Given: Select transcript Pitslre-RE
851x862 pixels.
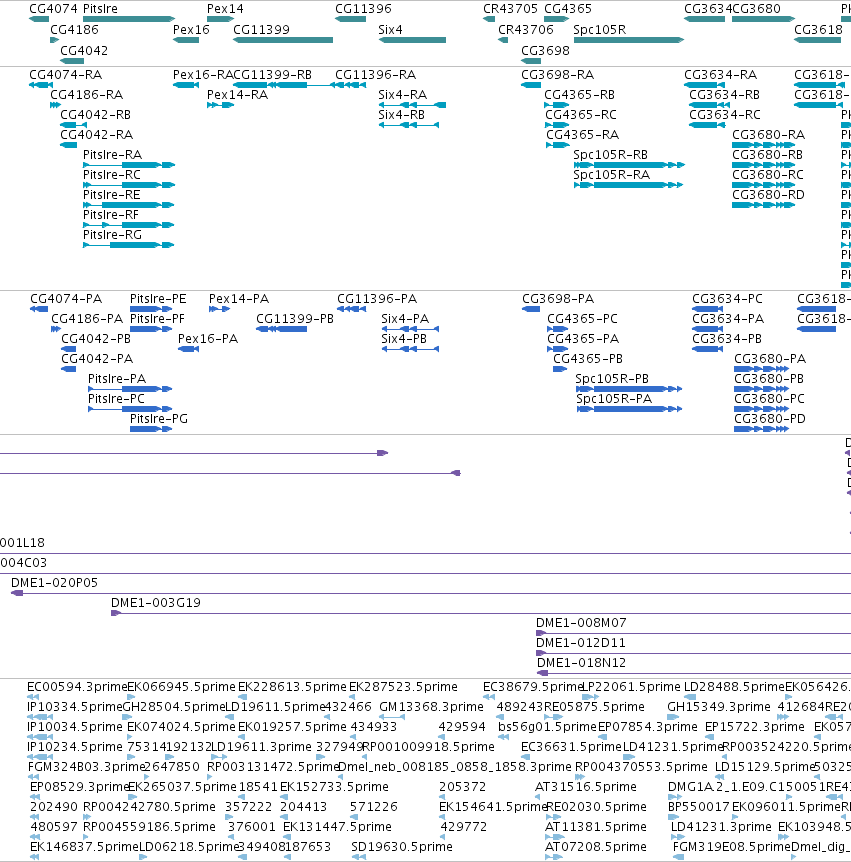Looking at the screenshot, I should (129, 205).
